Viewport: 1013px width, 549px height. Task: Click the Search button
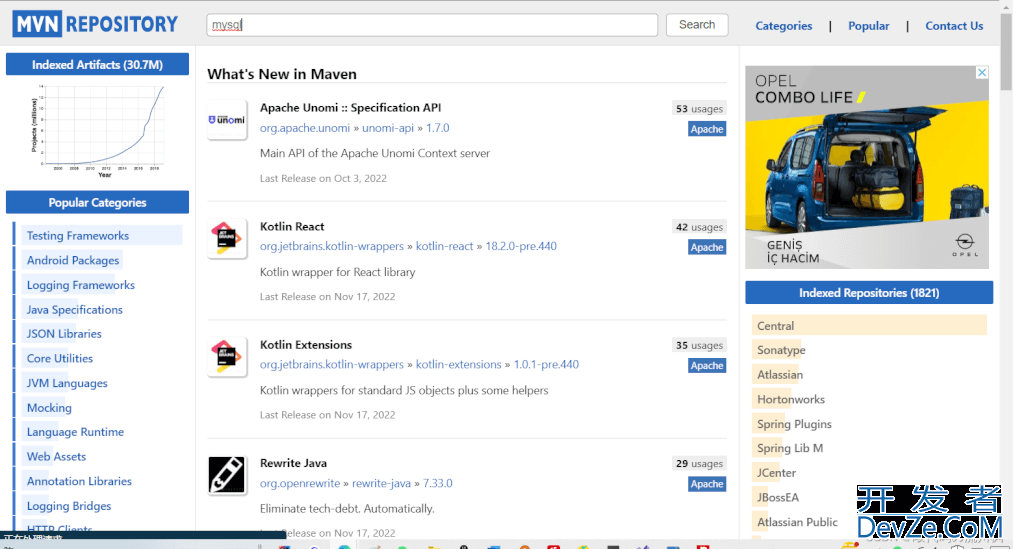point(696,25)
